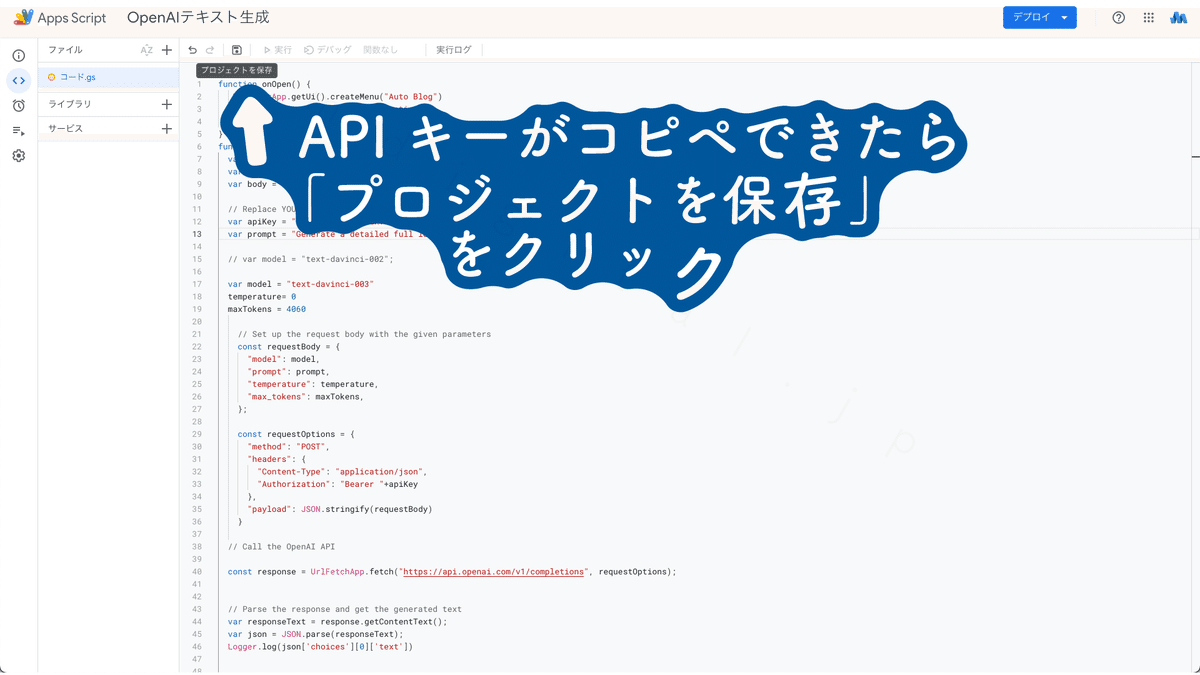Click the "prompt": prompt line

point(287,372)
